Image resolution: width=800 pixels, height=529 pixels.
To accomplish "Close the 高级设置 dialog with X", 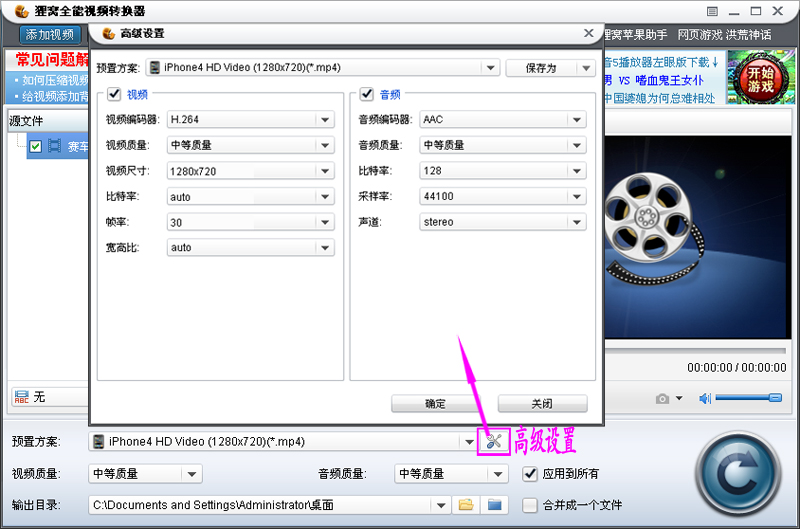I will click(x=589, y=33).
